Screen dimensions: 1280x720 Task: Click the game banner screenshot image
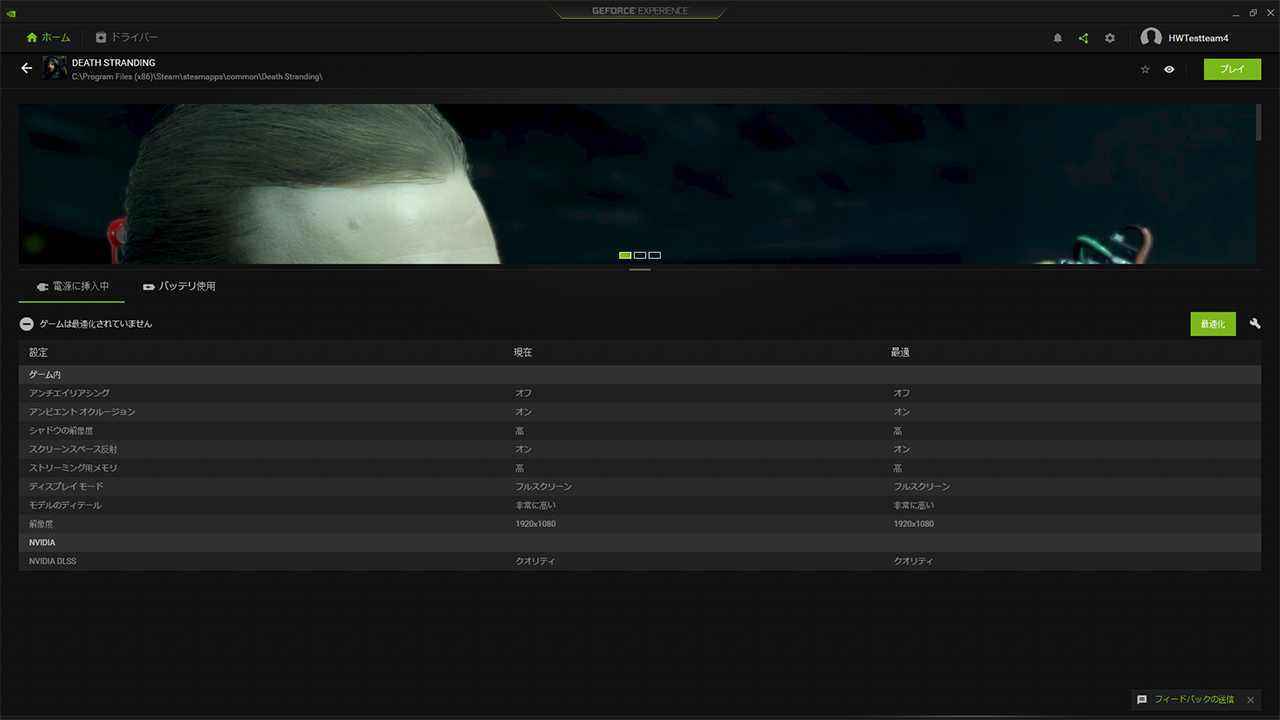pyautogui.click(x=637, y=184)
